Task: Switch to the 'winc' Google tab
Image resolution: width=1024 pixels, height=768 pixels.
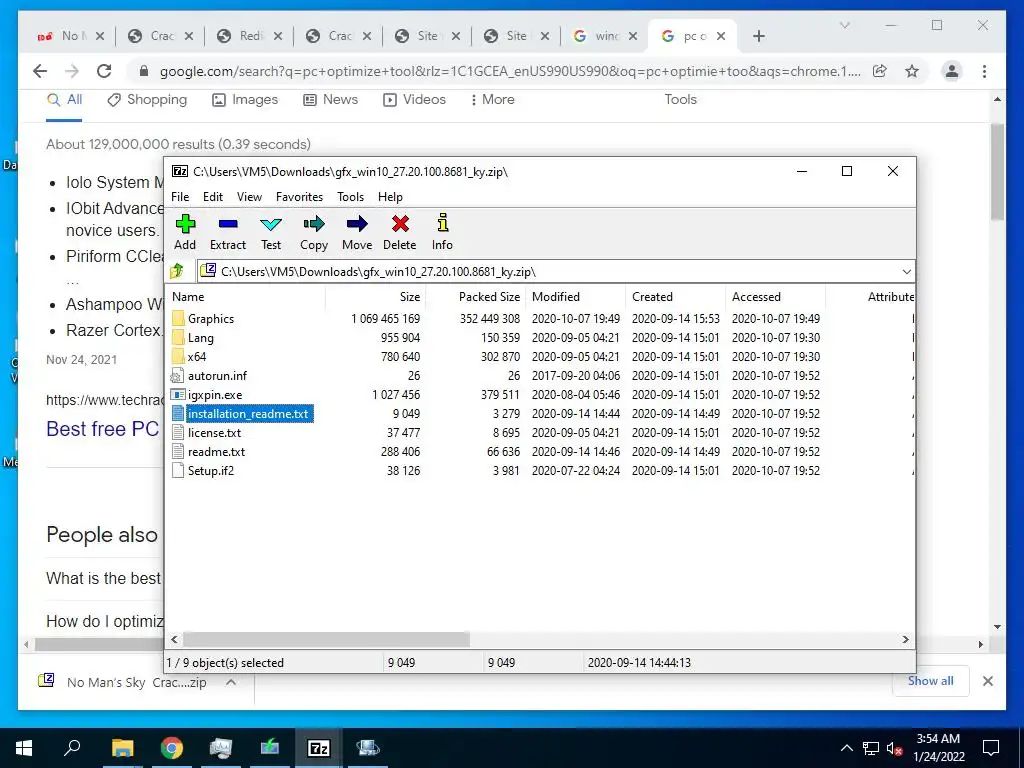Action: click(605, 36)
